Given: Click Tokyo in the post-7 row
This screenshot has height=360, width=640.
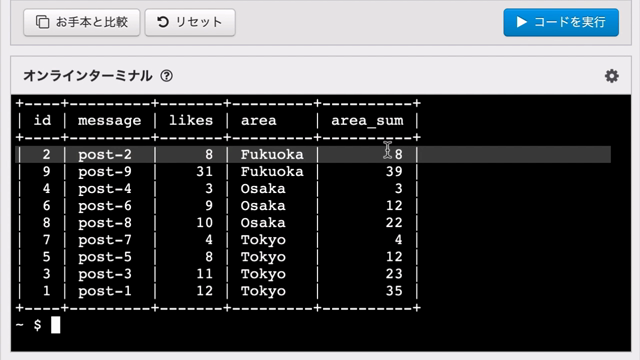Looking at the screenshot, I should 263,240.
